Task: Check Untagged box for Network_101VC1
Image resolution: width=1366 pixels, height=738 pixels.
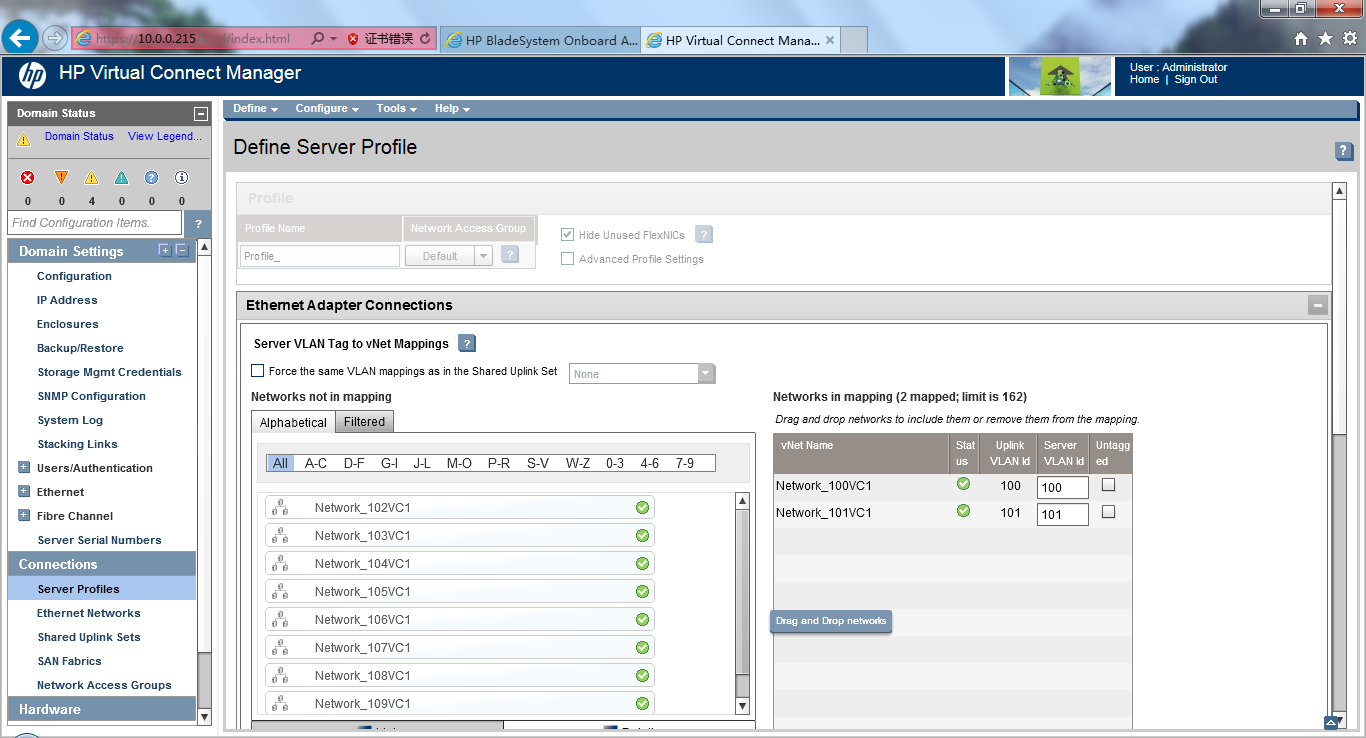Action: pyautogui.click(x=1108, y=512)
